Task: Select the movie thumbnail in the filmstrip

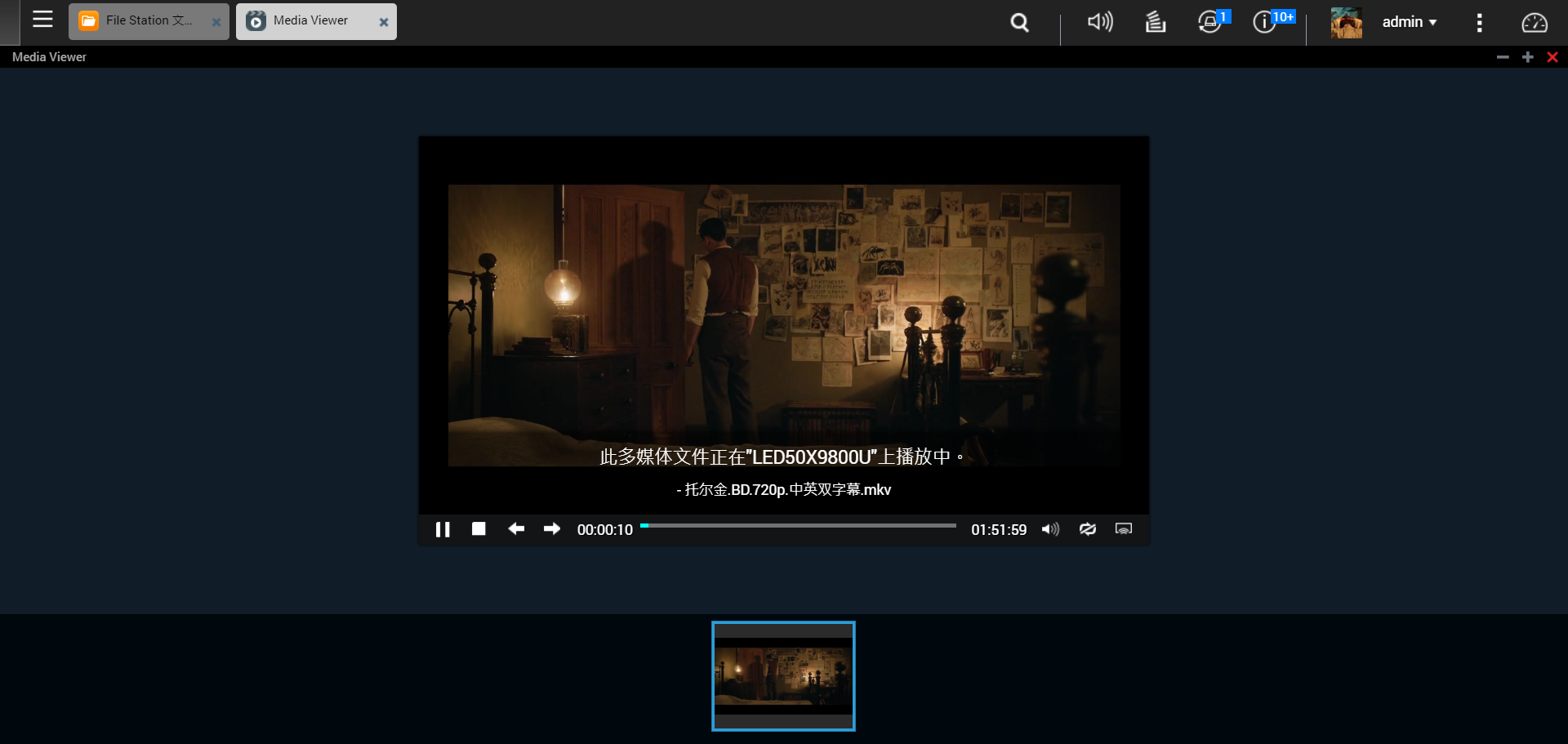Action: (782, 675)
